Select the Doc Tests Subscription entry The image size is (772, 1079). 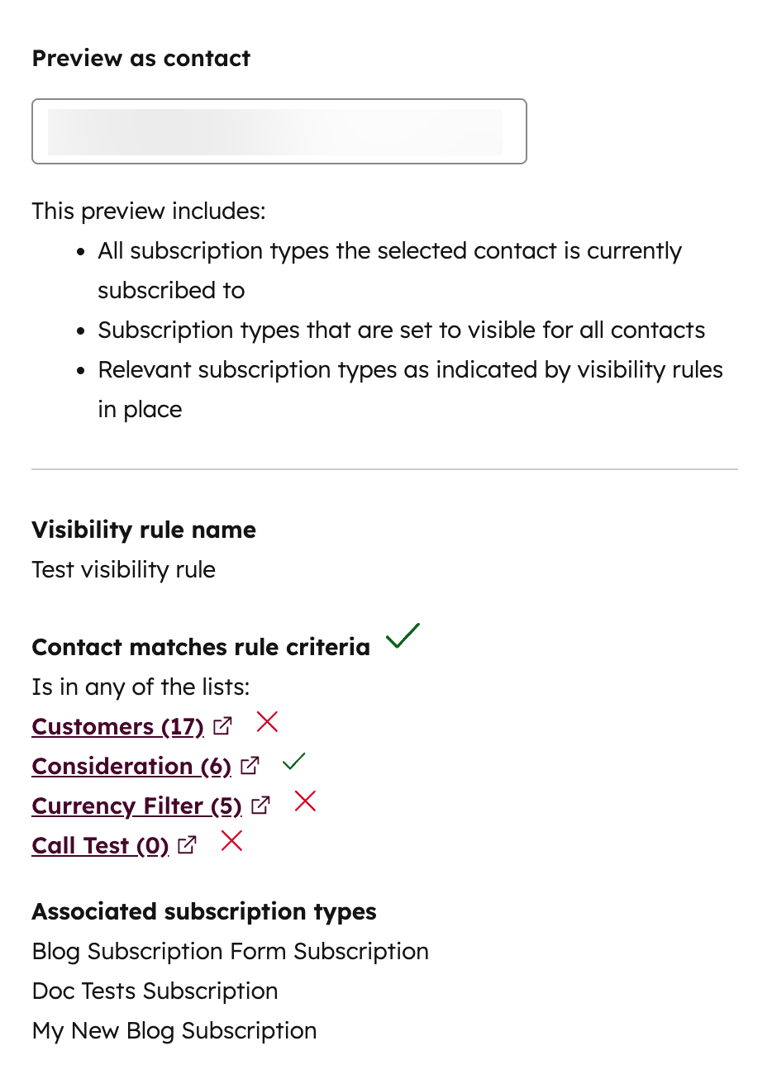click(154, 991)
